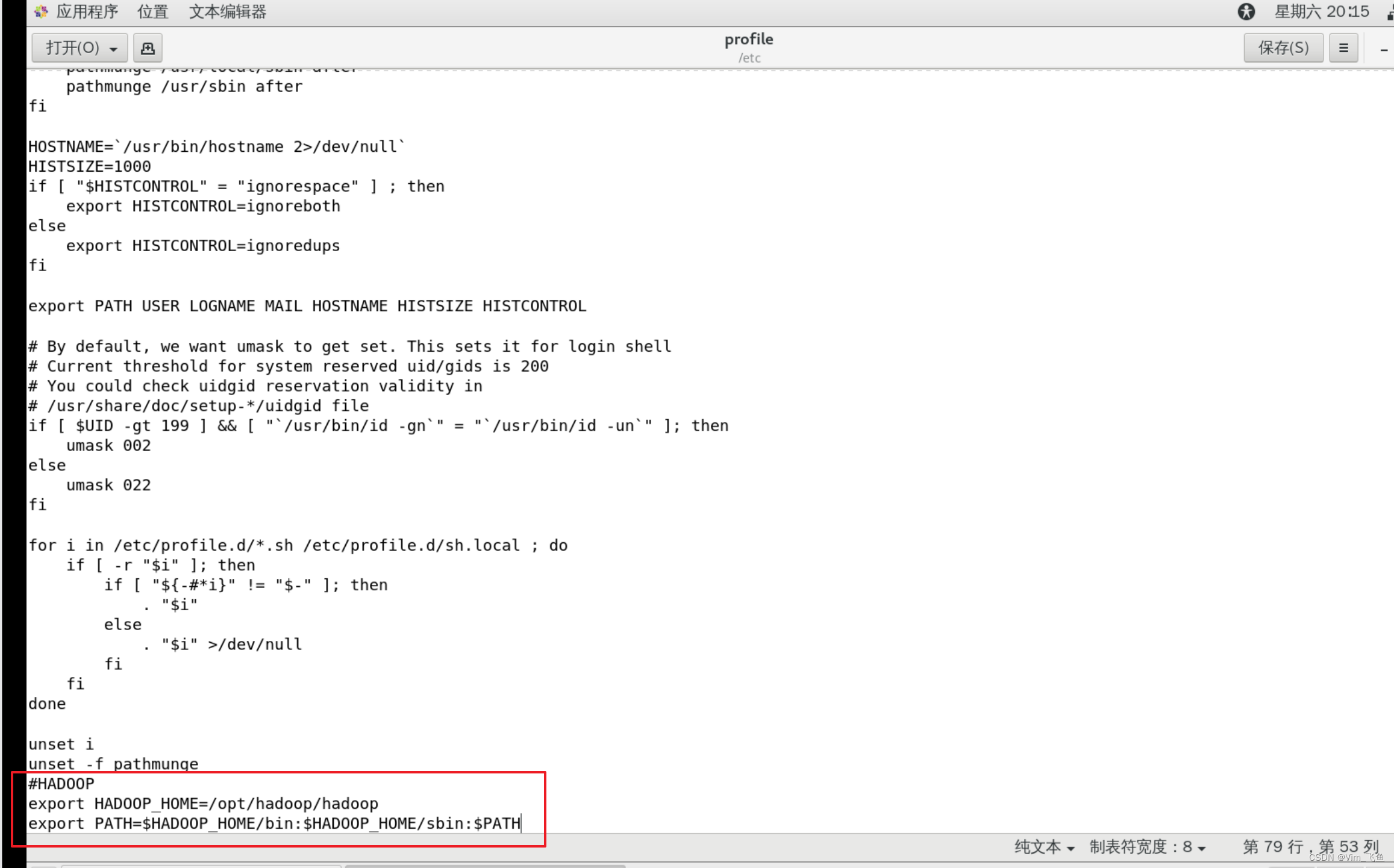Open the 制表符宽度: 8 dropdown
This screenshot has width=1394, height=868.
tap(1147, 847)
